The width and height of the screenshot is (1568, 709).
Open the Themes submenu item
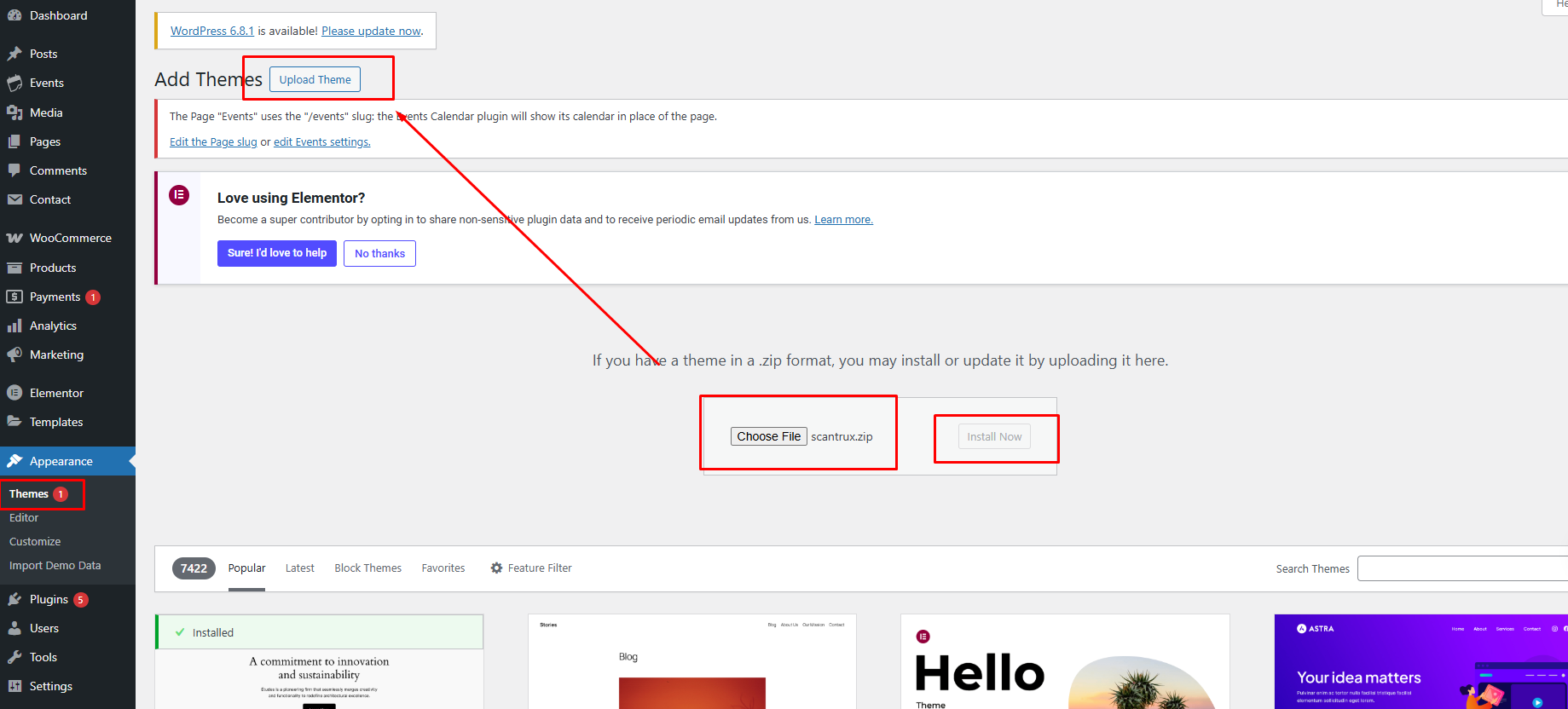[29, 494]
